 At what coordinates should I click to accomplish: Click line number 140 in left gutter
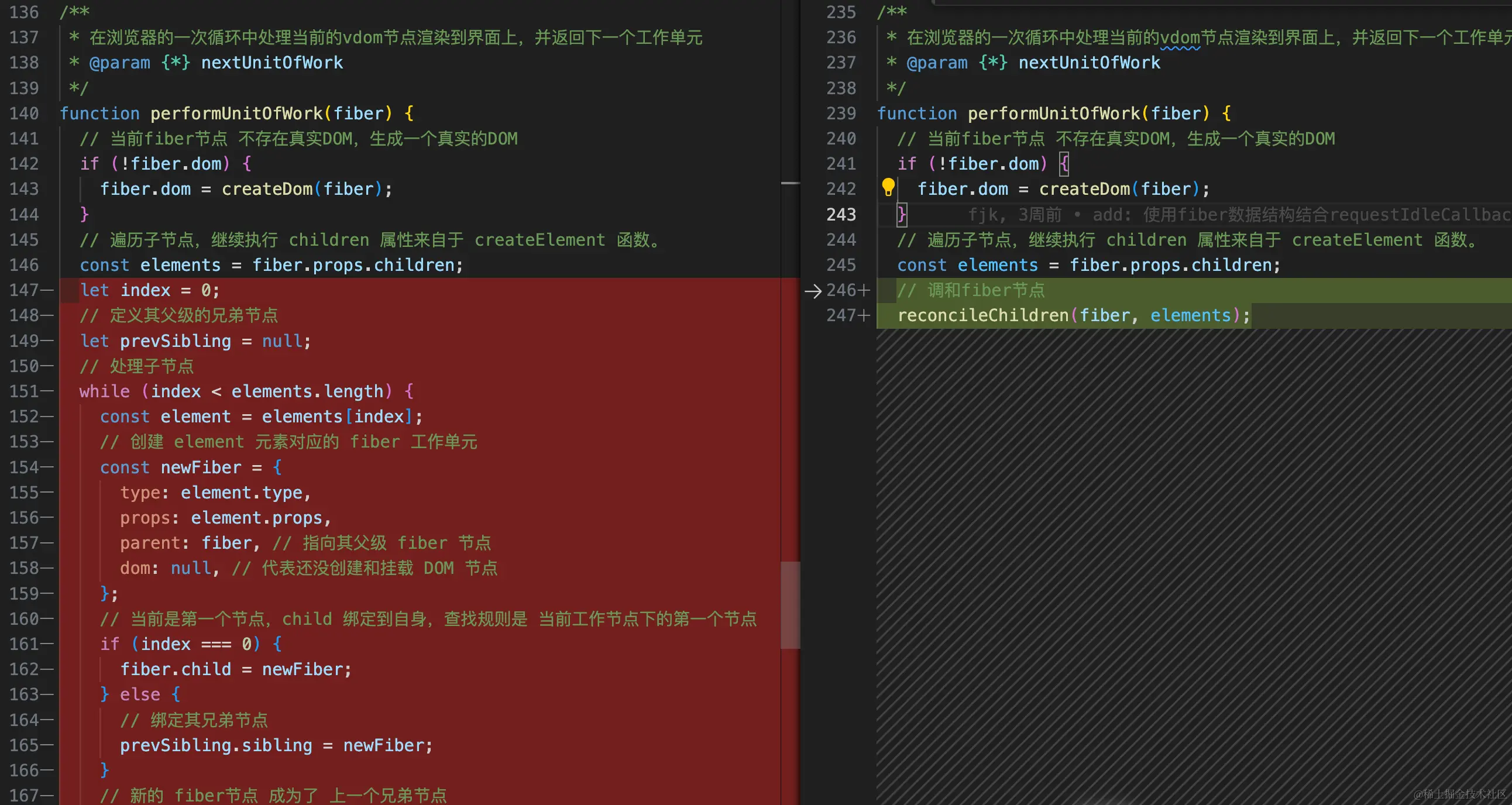click(24, 113)
